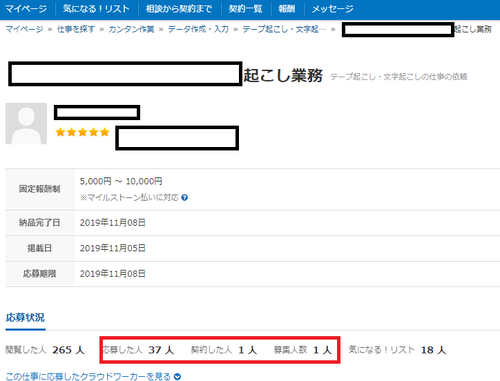This screenshot has height=381, width=500.
Task: Expand the applicants list chevron icon
Action: click(x=178, y=377)
